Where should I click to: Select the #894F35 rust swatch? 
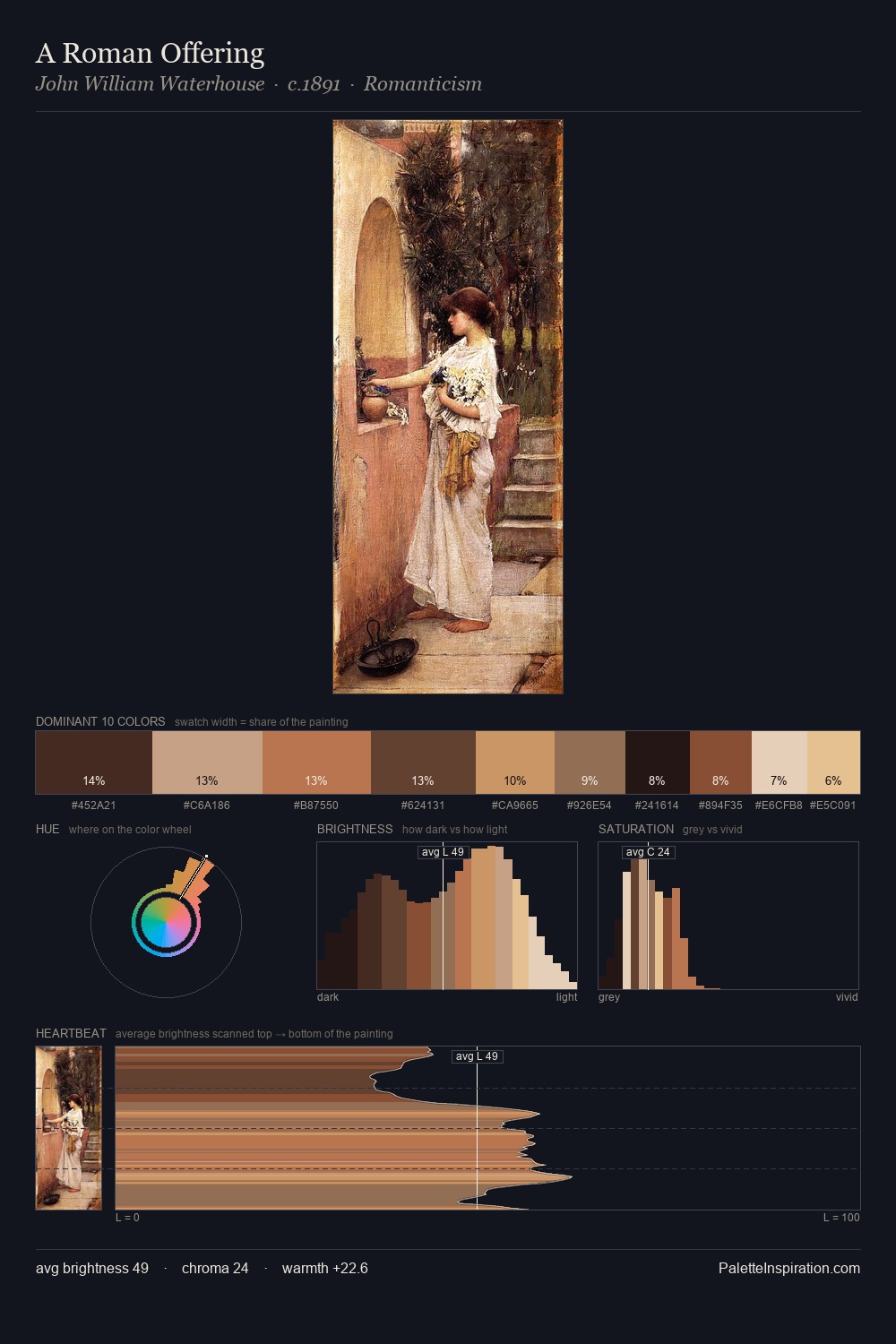point(720,762)
